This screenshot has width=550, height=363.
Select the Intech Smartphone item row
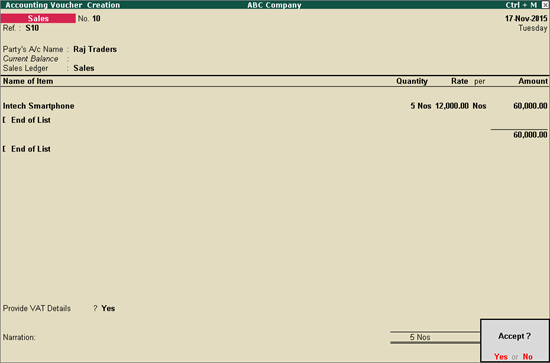coord(275,106)
